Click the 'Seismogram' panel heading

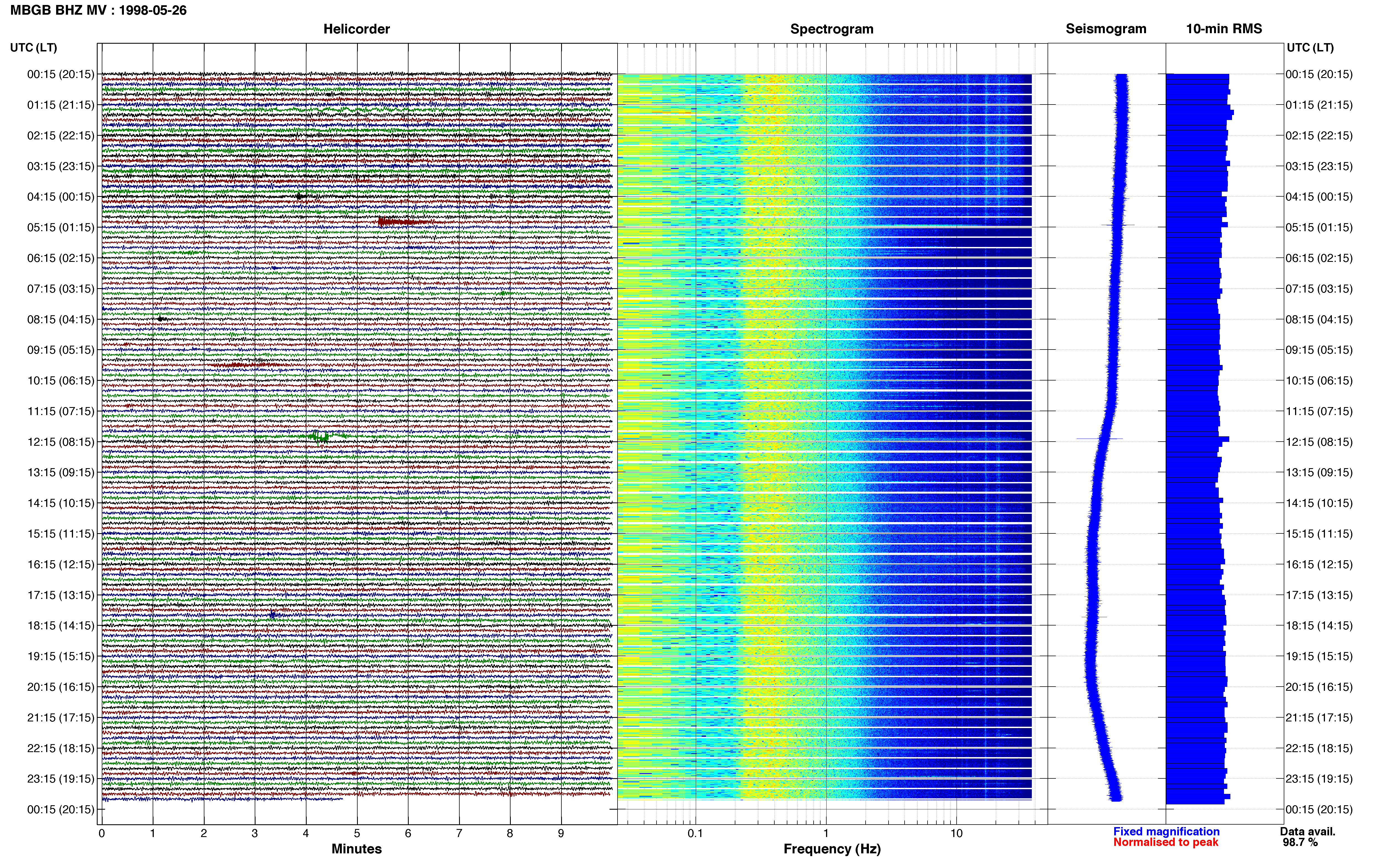1106,29
